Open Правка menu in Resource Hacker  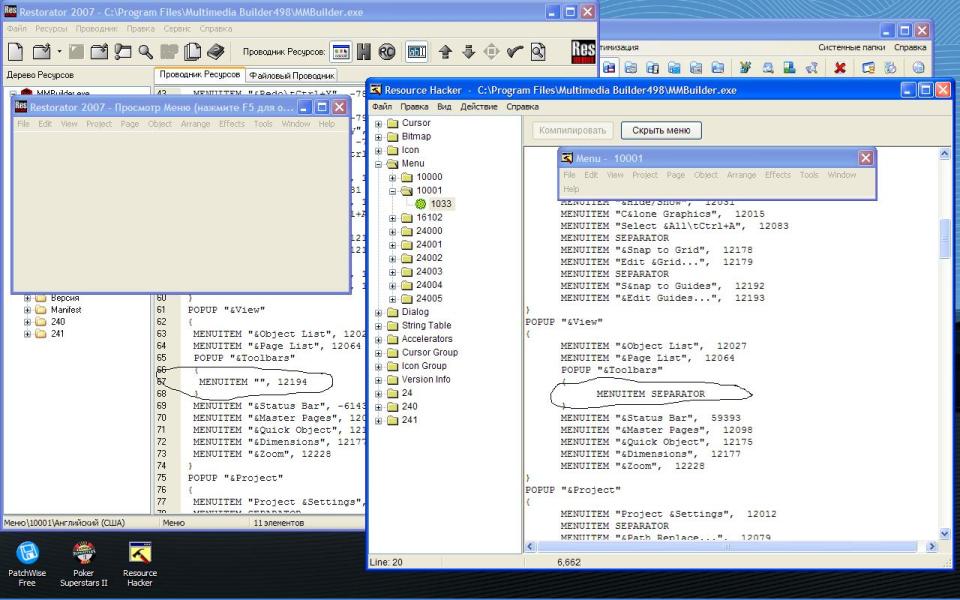[414, 107]
